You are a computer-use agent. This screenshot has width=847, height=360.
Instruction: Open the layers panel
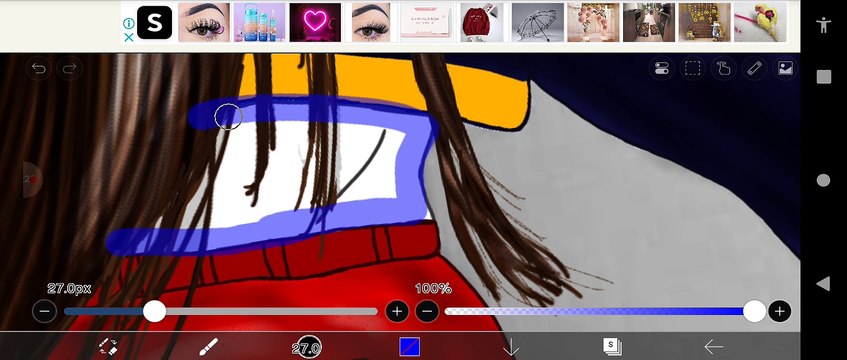click(x=612, y=346)
